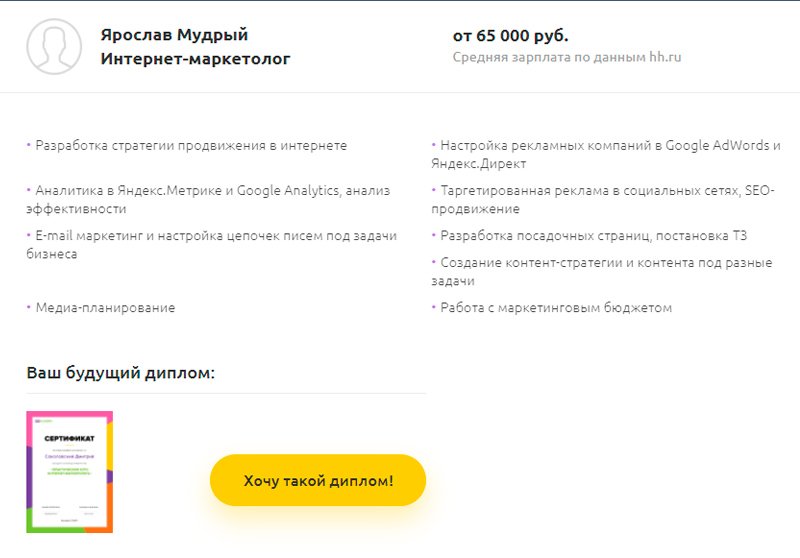Click the bullet before 'Медиа-планирование'
Viewport: 800px width, 558px height.
(x=29, y=307)
